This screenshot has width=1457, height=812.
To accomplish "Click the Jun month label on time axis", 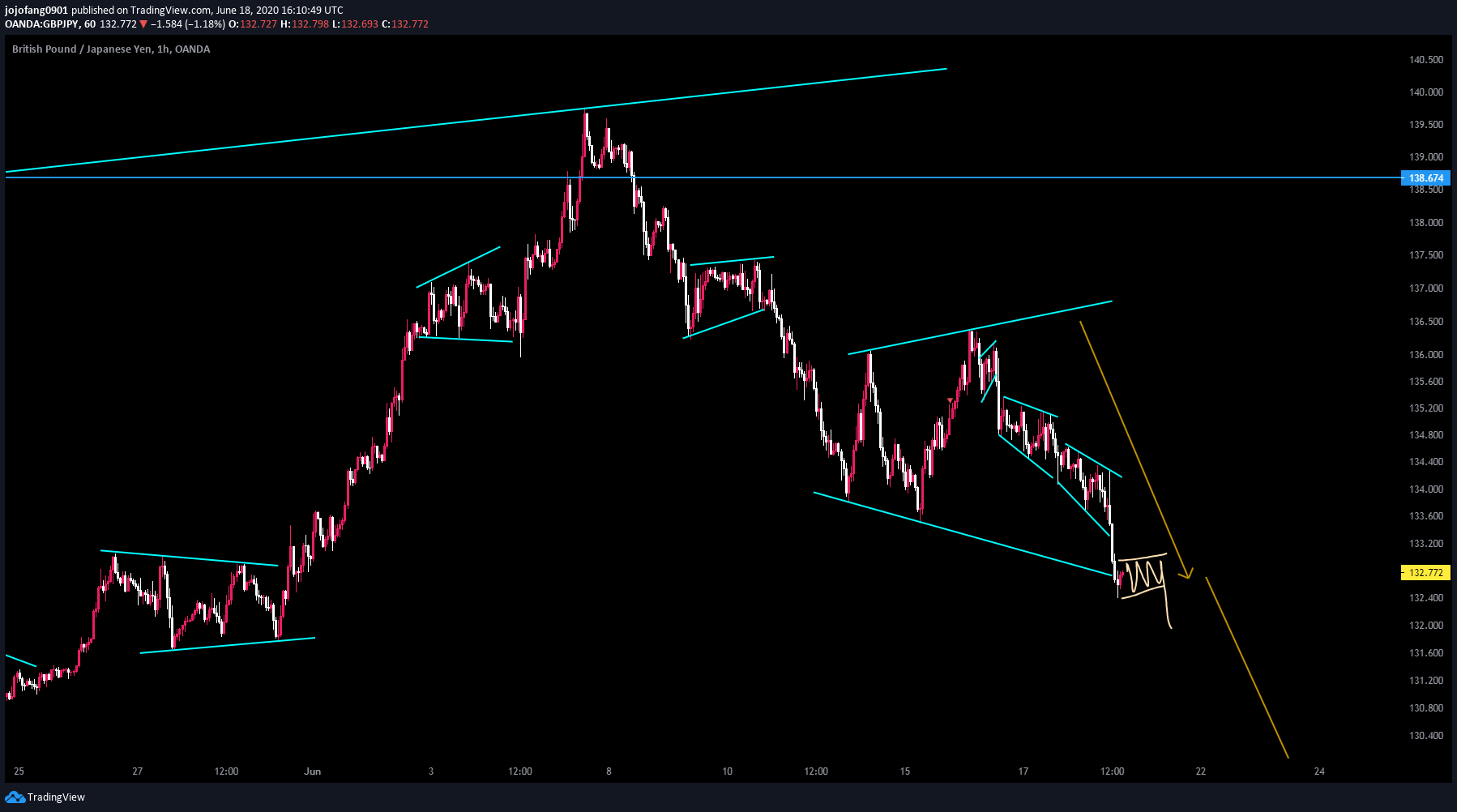I will point(313,771).
